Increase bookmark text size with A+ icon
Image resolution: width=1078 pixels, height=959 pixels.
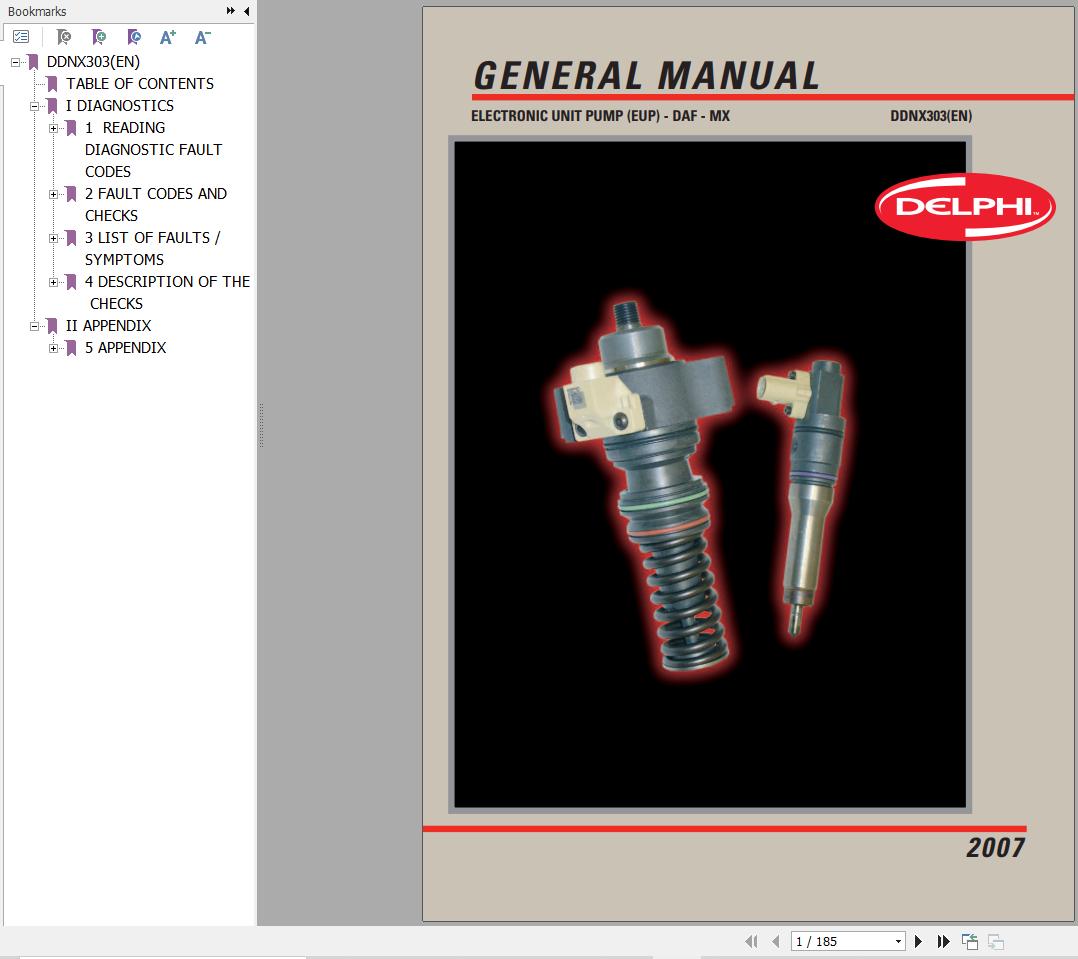click(167, 37)
